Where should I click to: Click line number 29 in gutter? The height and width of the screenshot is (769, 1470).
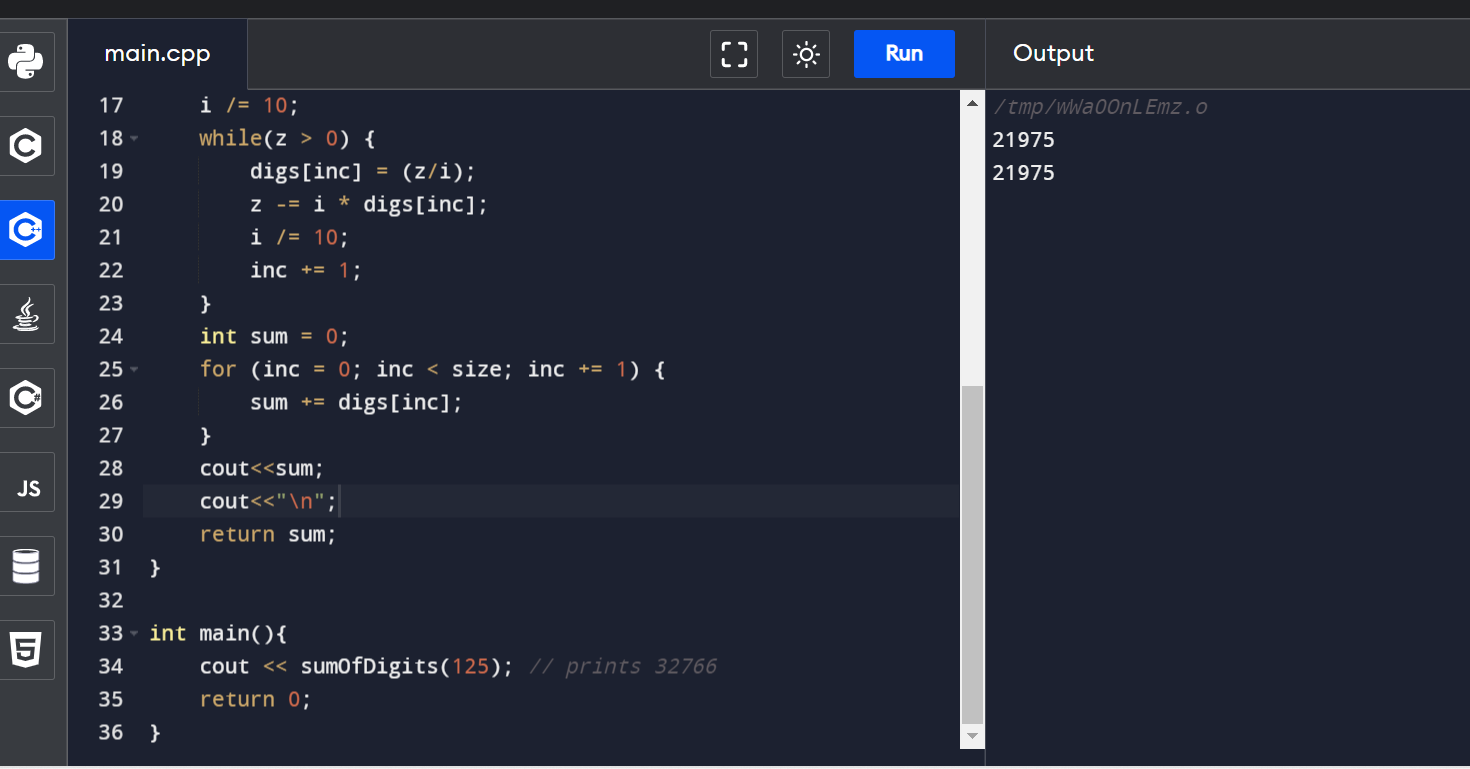point(111,501)
